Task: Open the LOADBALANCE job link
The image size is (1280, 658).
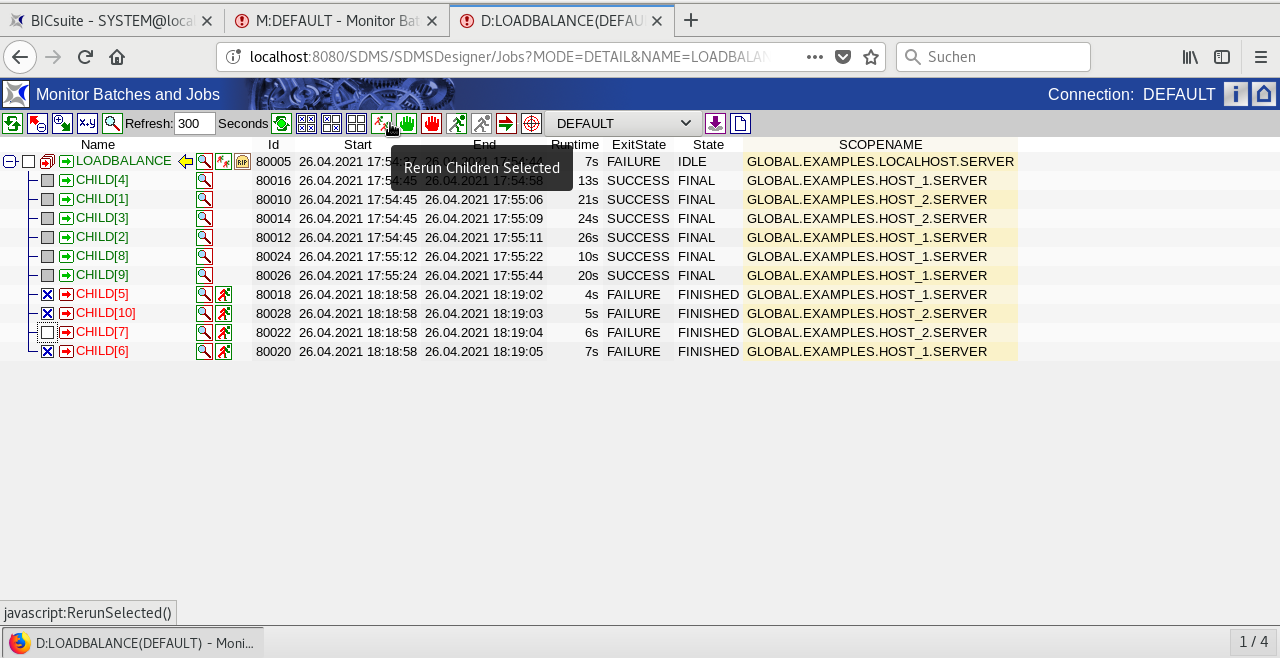Action: [x=124, y=161]
